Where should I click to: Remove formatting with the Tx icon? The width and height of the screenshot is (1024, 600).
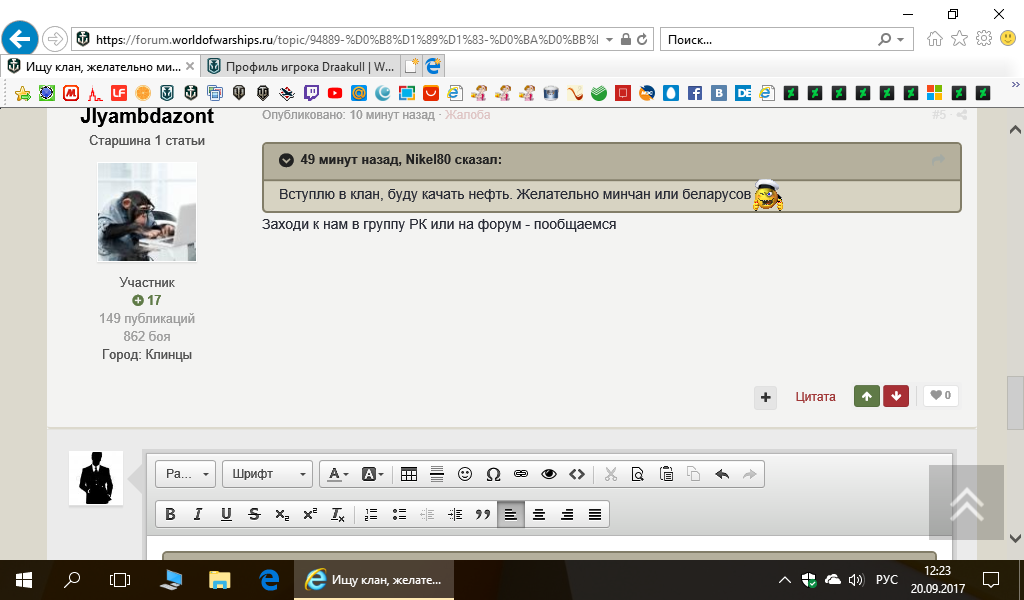pos(338,514)
